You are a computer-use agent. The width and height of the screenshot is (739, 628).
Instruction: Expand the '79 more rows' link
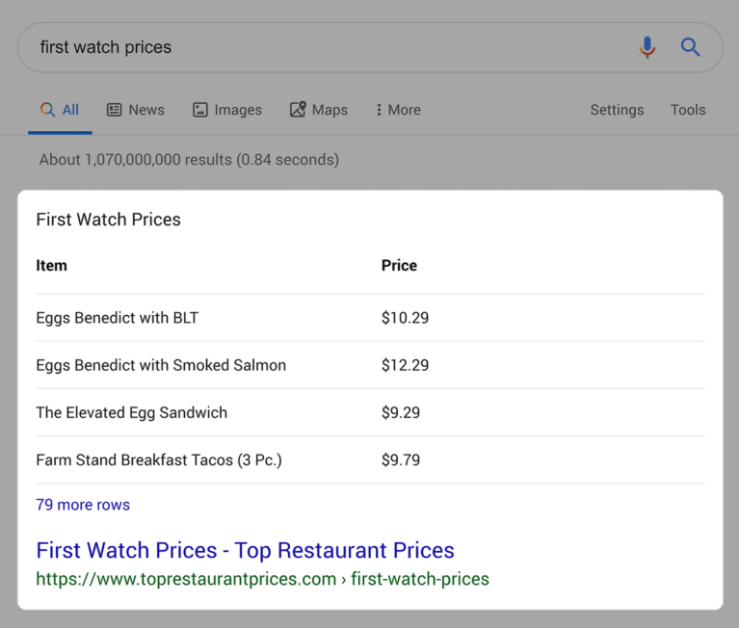click(83, 505)
